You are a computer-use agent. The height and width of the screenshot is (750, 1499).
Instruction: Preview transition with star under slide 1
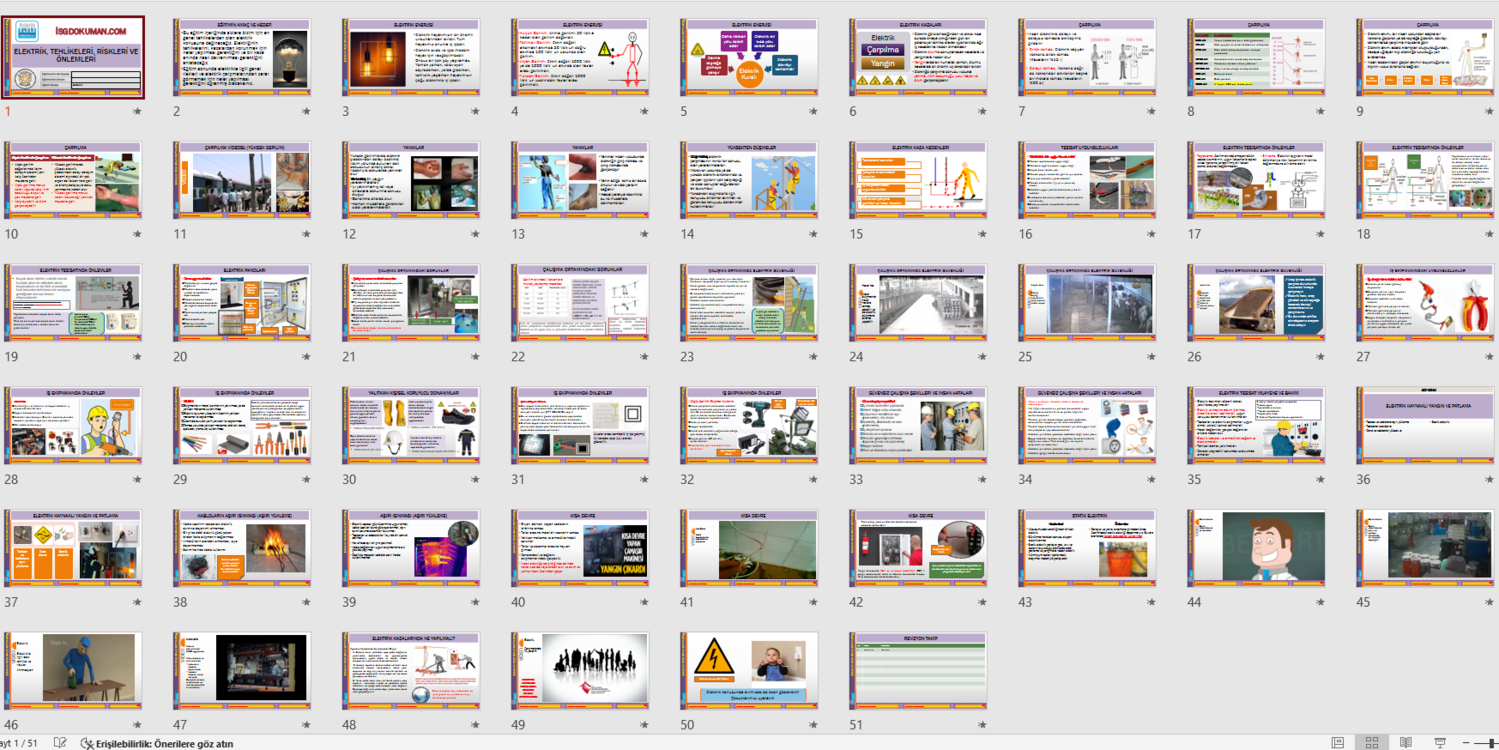click(x=137, y=111)
